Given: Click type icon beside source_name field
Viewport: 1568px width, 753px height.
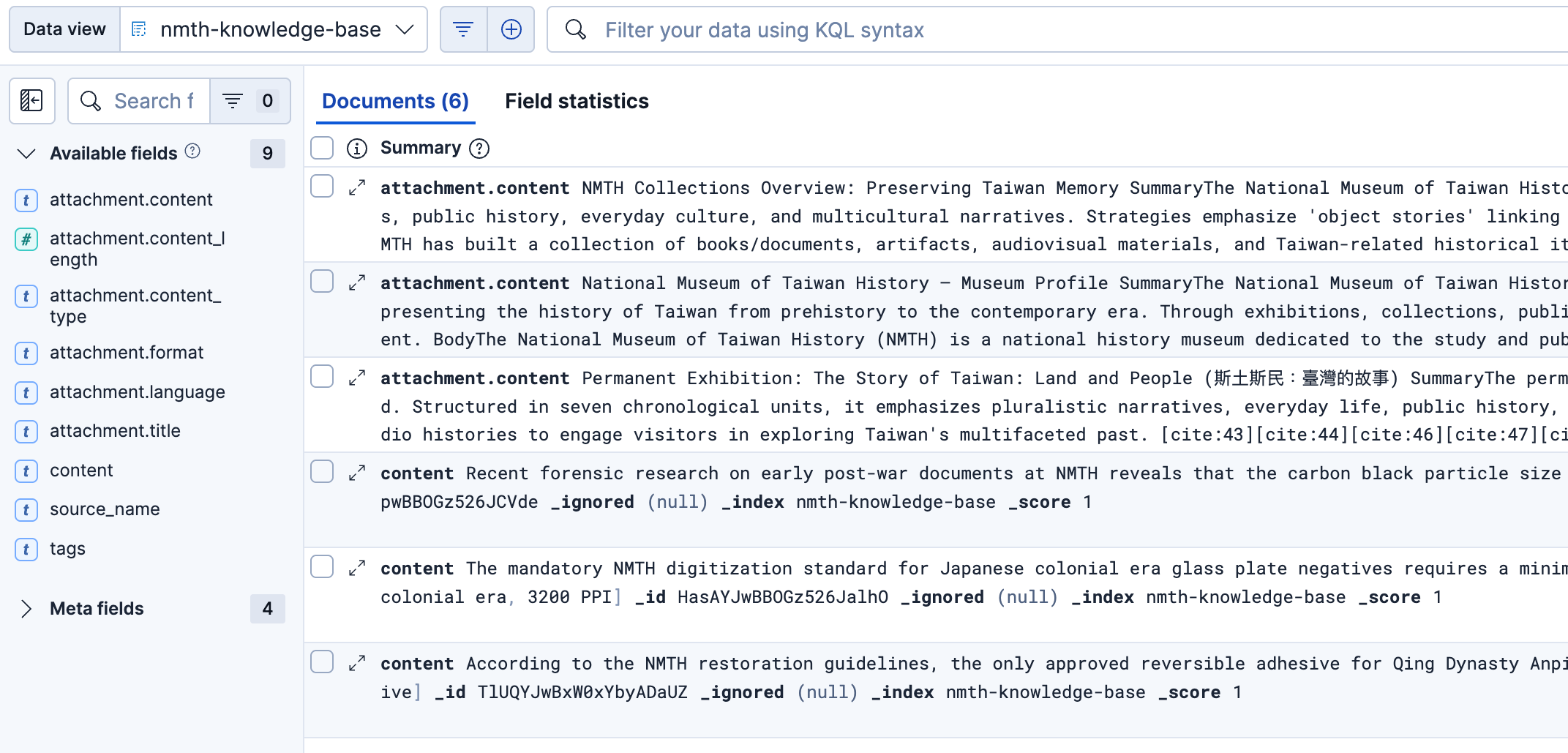Looking at the screenshot, I should [x=26, y=510].
